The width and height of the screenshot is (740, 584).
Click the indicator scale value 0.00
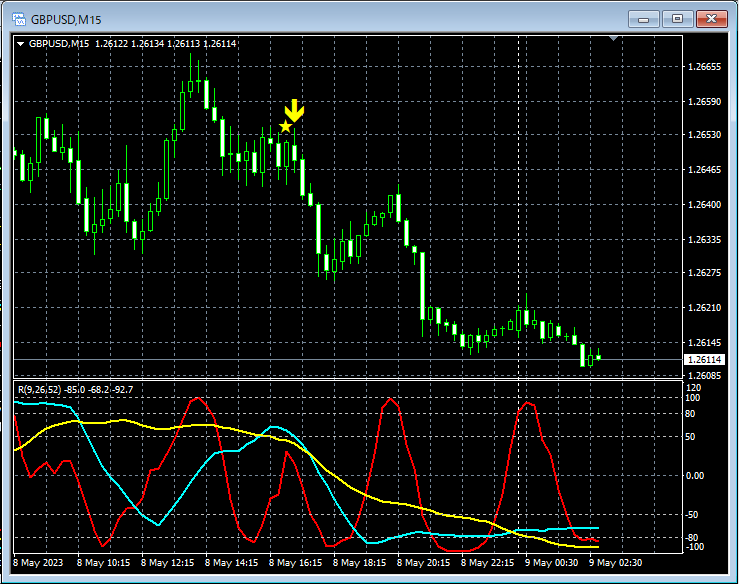point(695,475)
